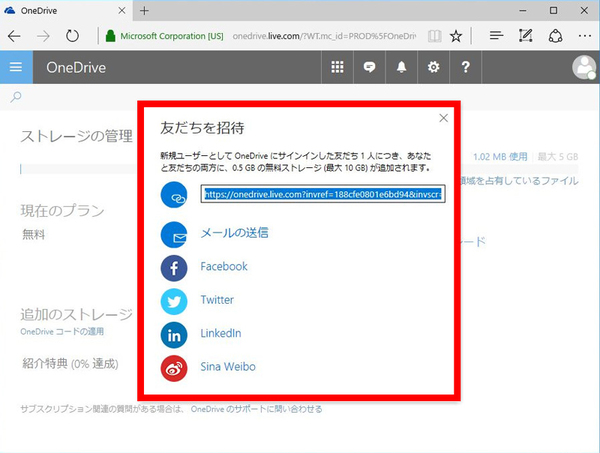Click the 領域を占有しているファイル link
Image resolution: width=600 pixels, height=453 pixels.
(x=520, y=181)
